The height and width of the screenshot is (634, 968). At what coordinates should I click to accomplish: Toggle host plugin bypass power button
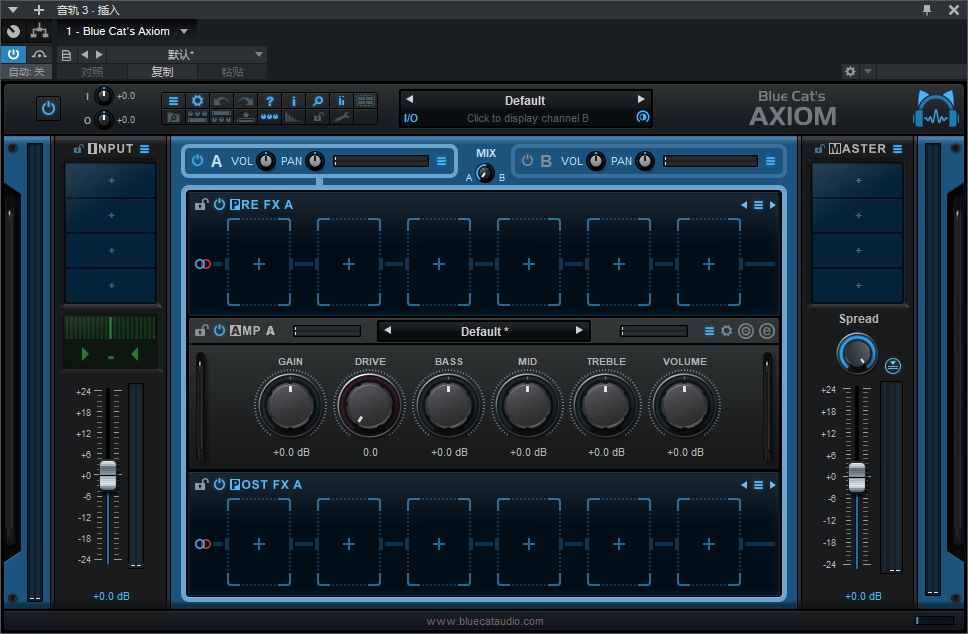[x=13, y=54]
